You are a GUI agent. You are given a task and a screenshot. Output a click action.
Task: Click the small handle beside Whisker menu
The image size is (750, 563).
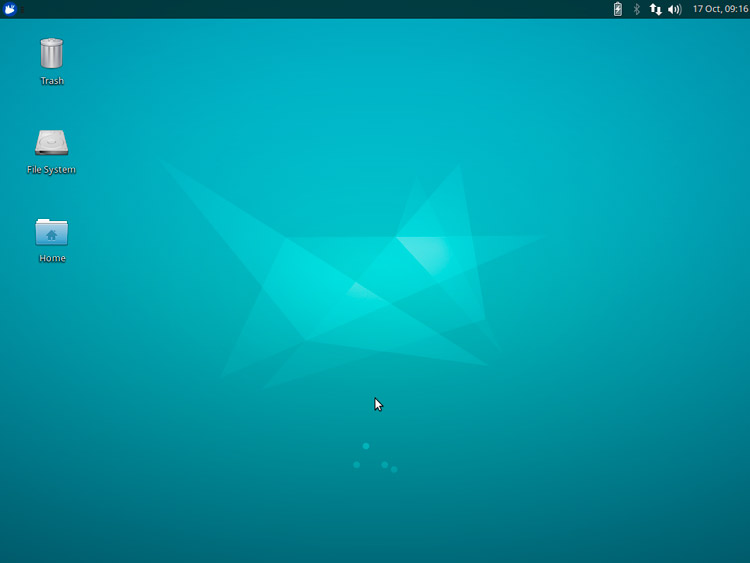(23, 9)
